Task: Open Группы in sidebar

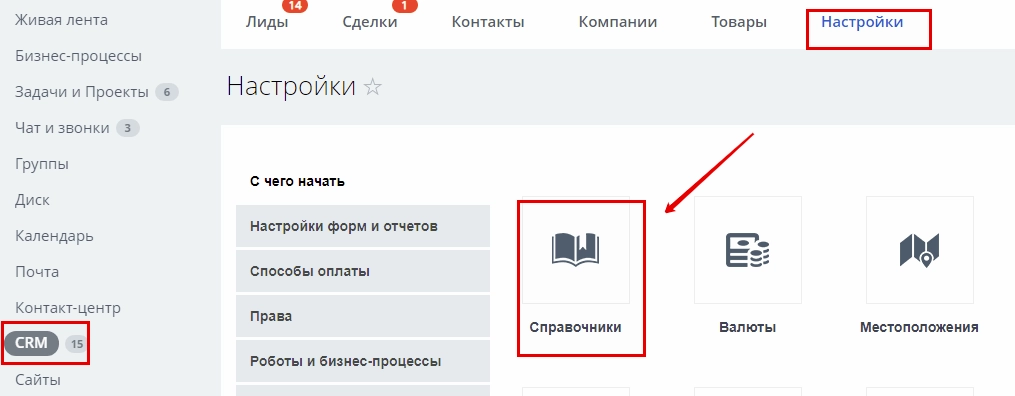Action: (41, 164)
